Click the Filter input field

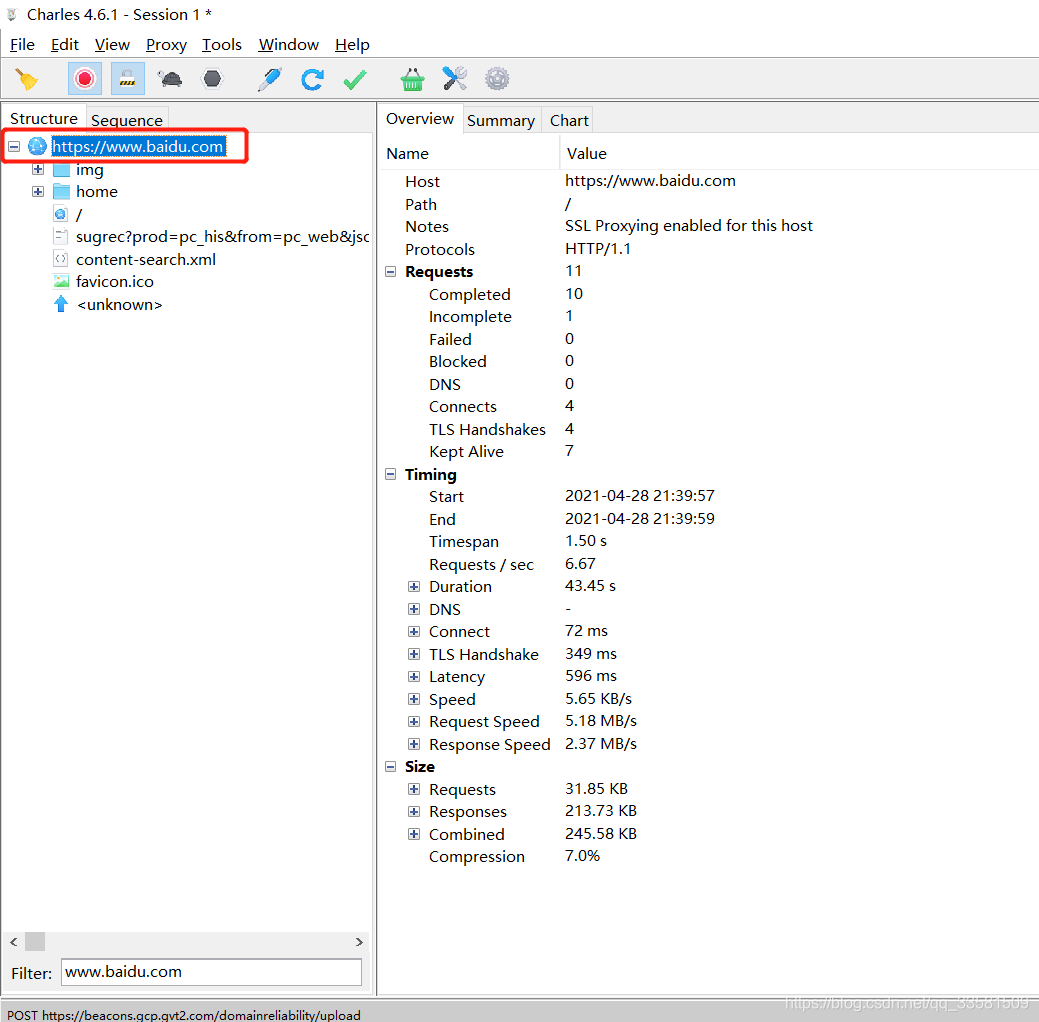click(211, 972)
